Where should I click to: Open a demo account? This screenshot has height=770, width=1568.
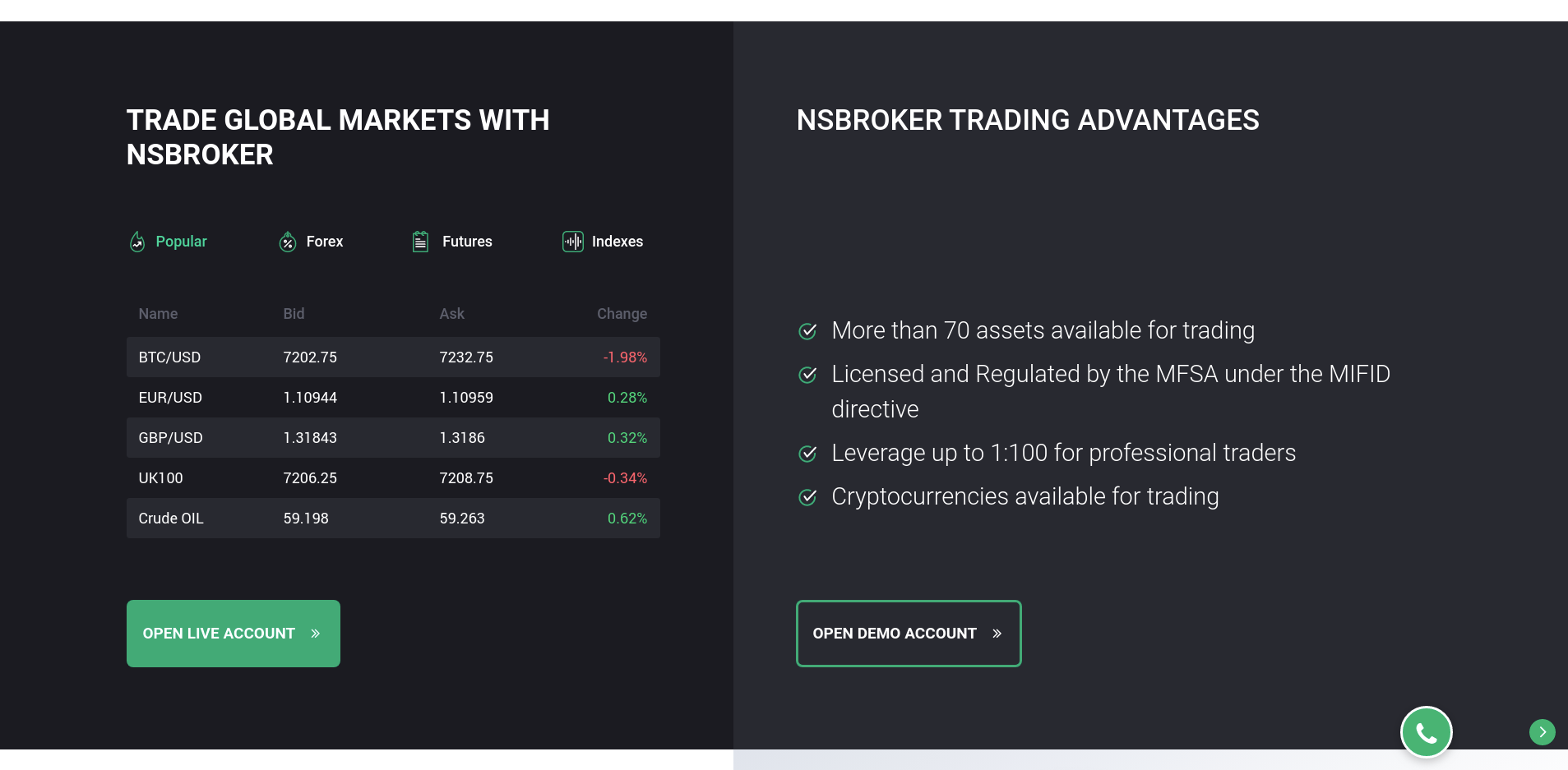909,634
